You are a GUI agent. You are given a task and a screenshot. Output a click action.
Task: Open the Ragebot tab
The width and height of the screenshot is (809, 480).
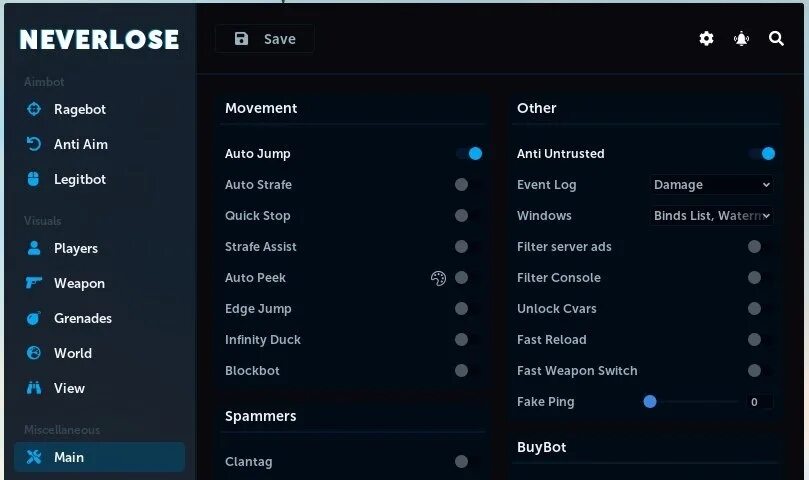click(x=99, y=109)
